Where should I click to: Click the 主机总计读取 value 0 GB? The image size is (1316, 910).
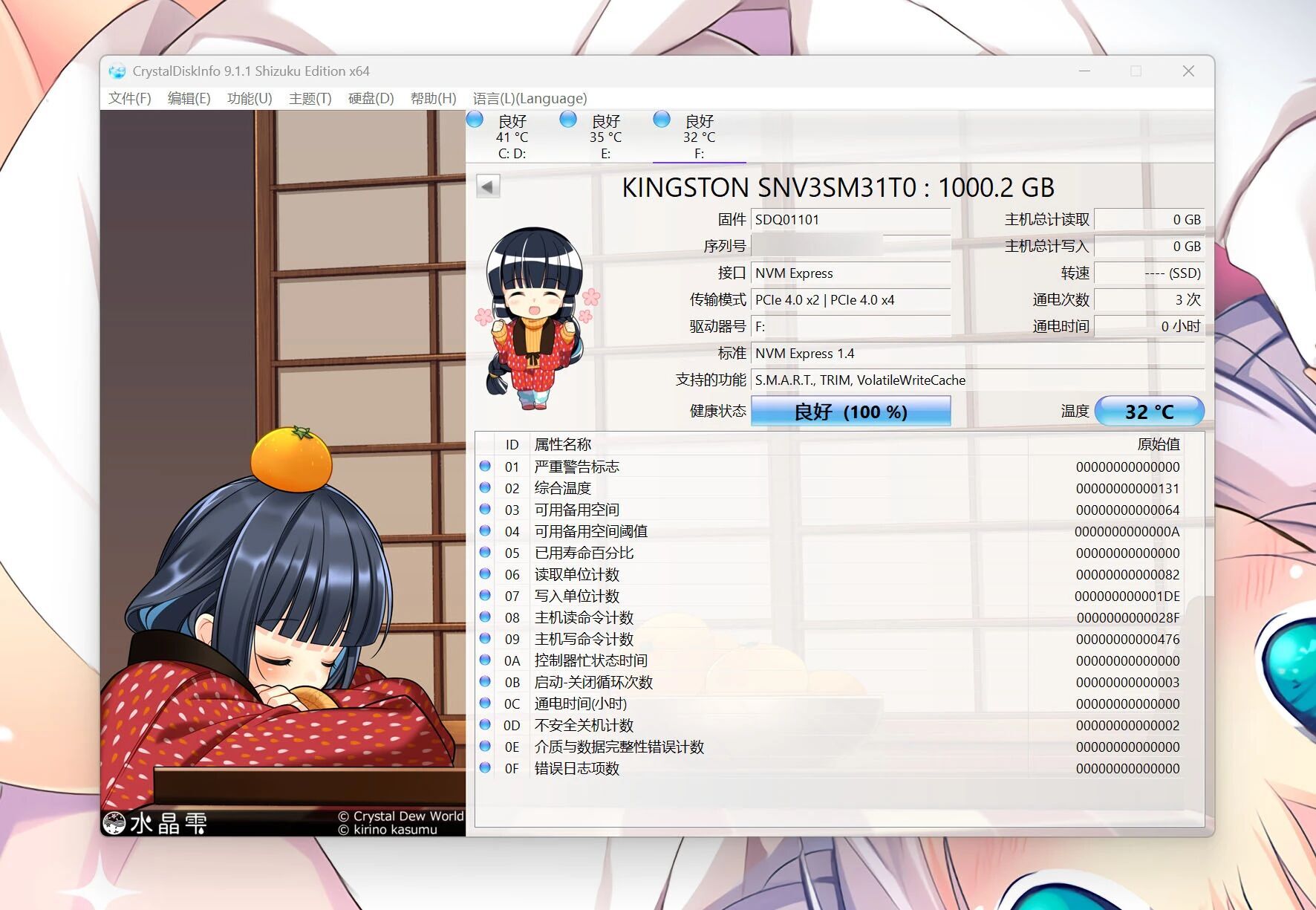1150,220
